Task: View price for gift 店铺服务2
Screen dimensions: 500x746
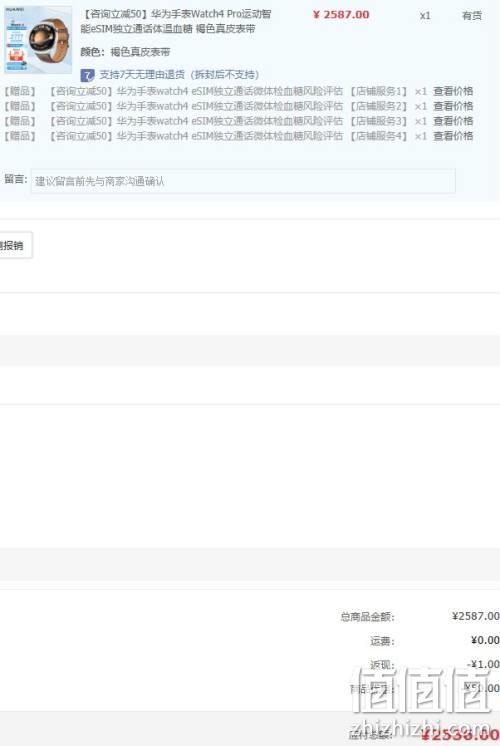Action: (x=453, y=106)
